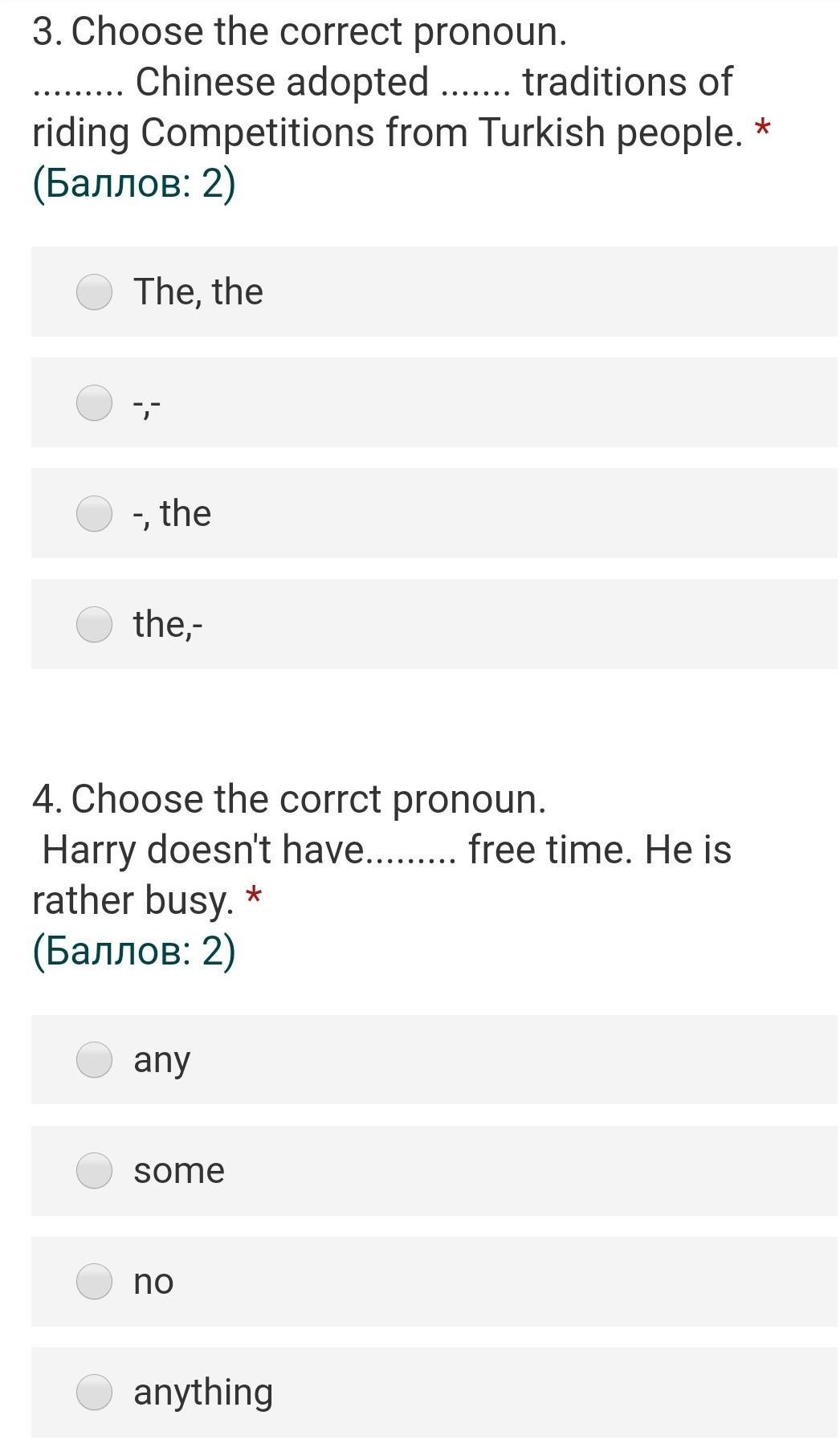Viewport: 840px width, 1452px height.
Task: Click the 'anything' answer label text
Action: (203, 1392)
